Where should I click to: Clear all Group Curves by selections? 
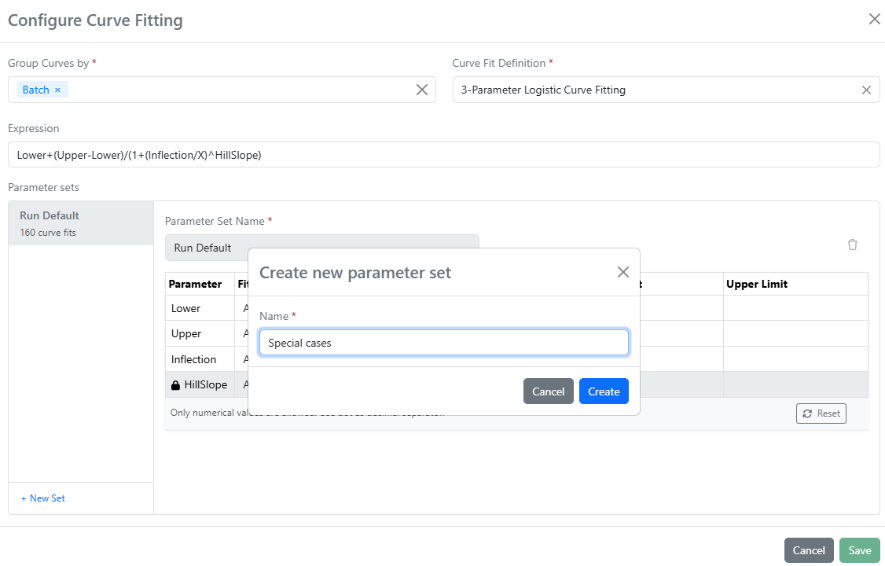pyautogui.click(x=422, y=90)
